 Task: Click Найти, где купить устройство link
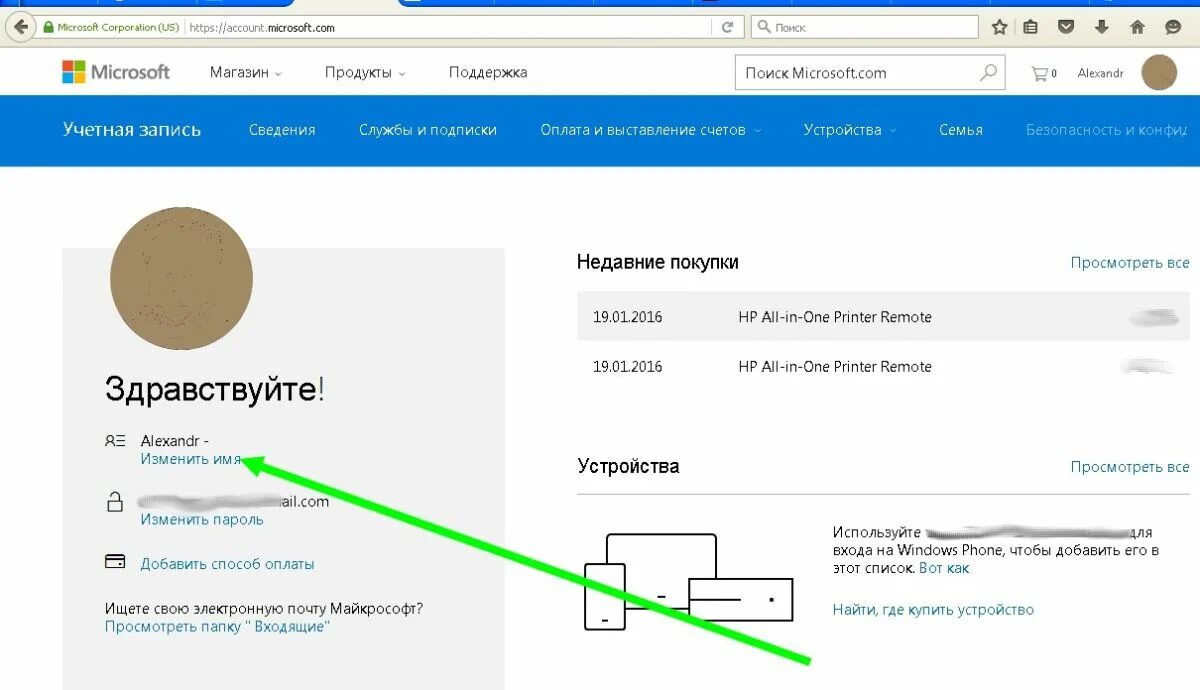coord(933,609)
